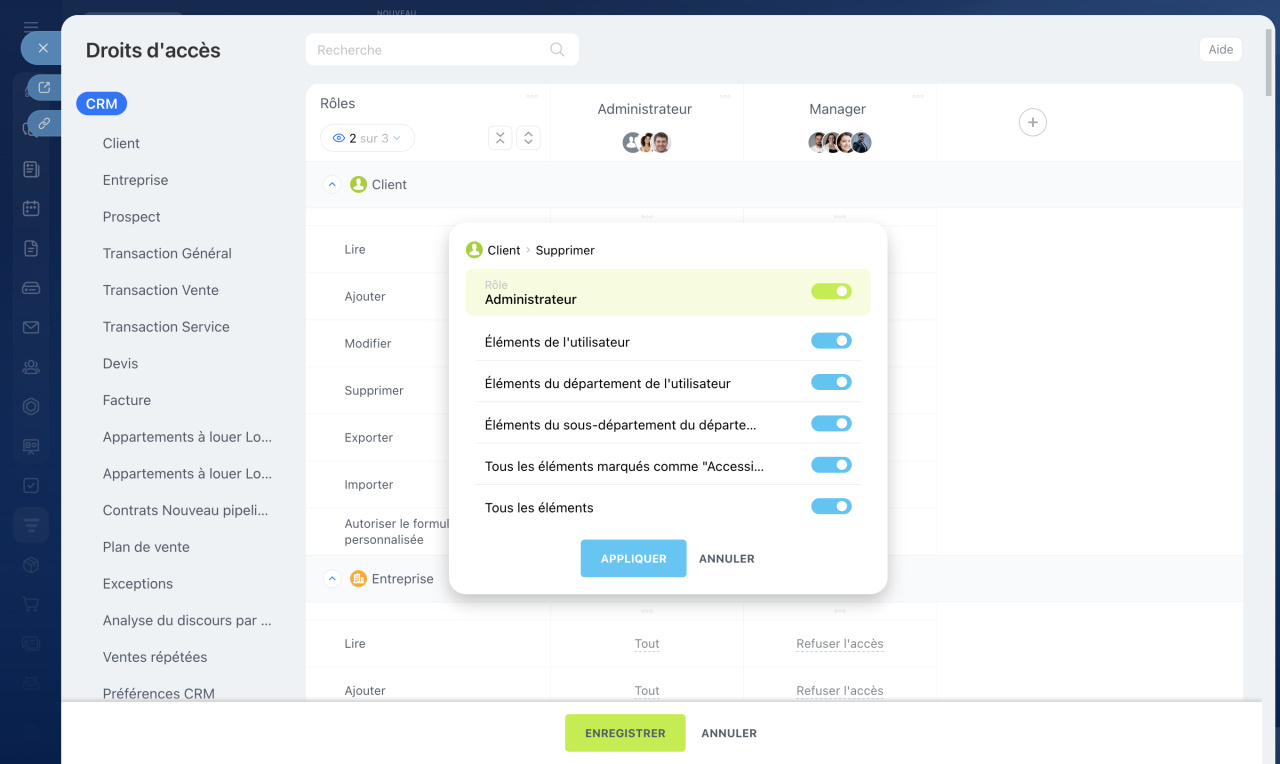Open the Administrateur column three-dot menu
The width and height of the screenshot is (1280, 764).
click(725, 97)
